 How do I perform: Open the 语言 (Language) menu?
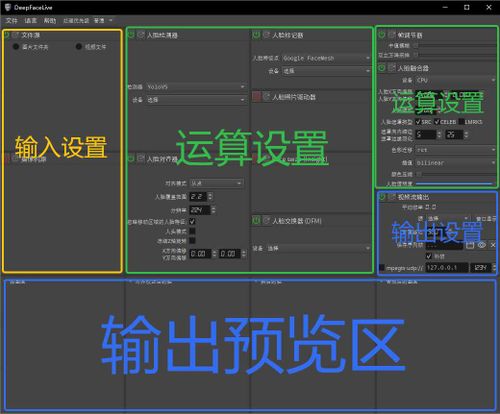[30, 21]
